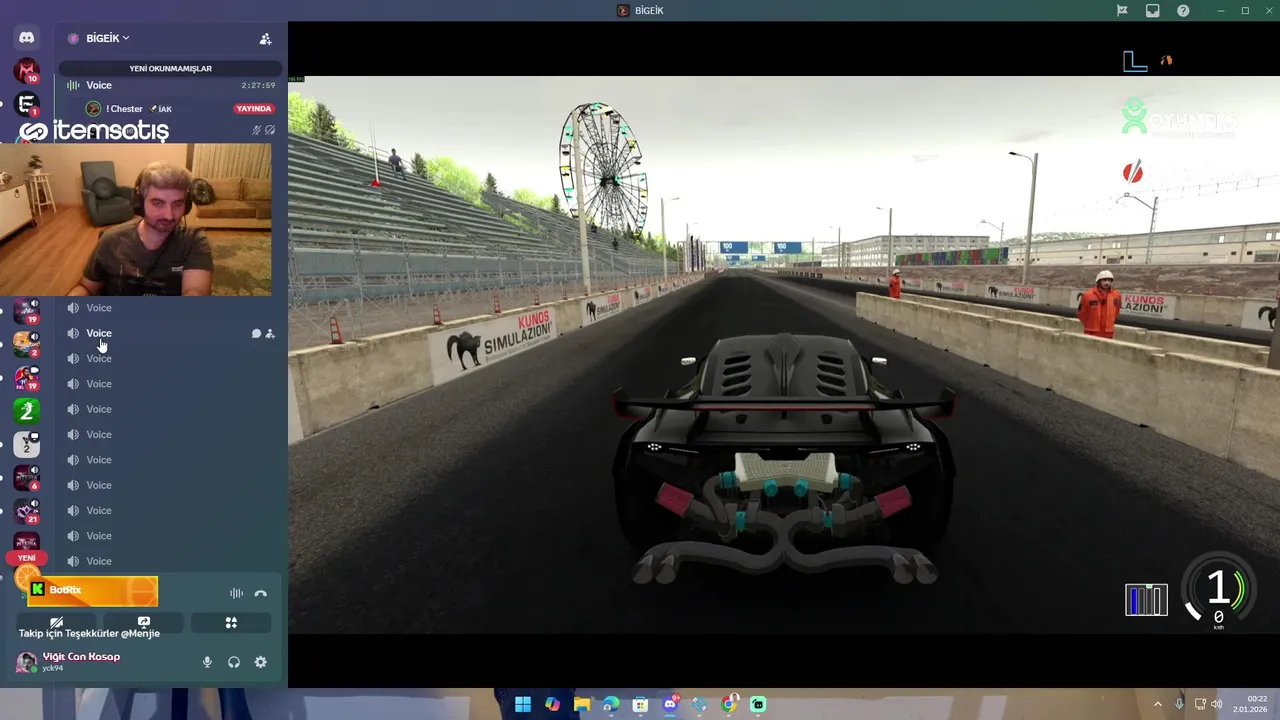Open the server showing a 6 badge

(x=26, y=477)
